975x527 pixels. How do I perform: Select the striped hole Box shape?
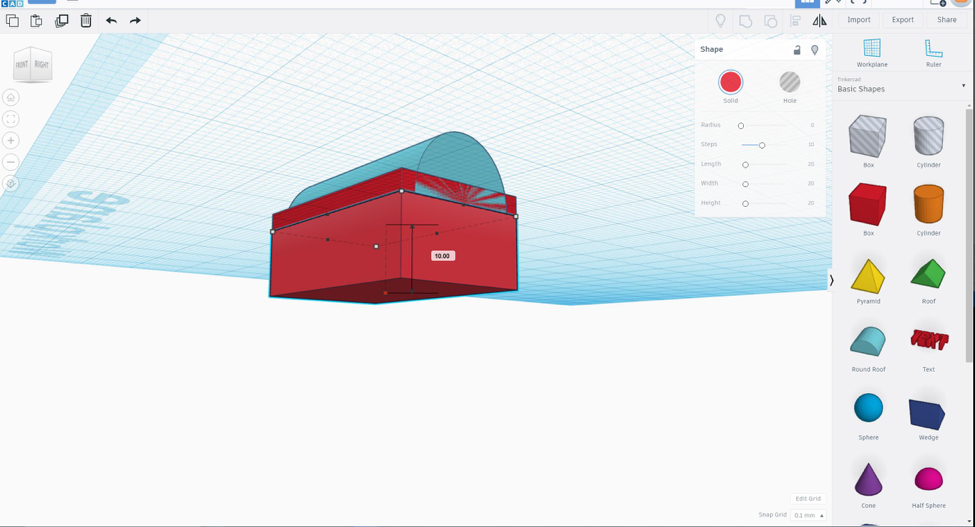coord(868,137)
